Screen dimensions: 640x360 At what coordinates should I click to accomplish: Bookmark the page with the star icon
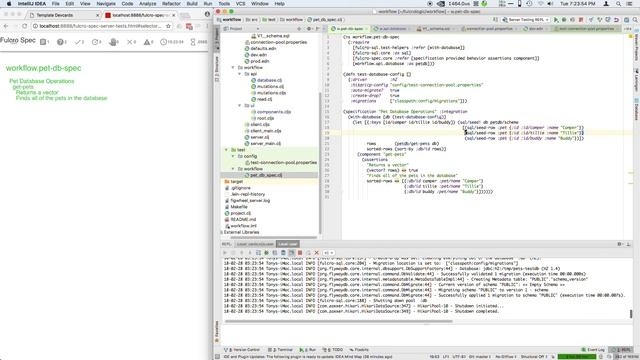point(169,26)
